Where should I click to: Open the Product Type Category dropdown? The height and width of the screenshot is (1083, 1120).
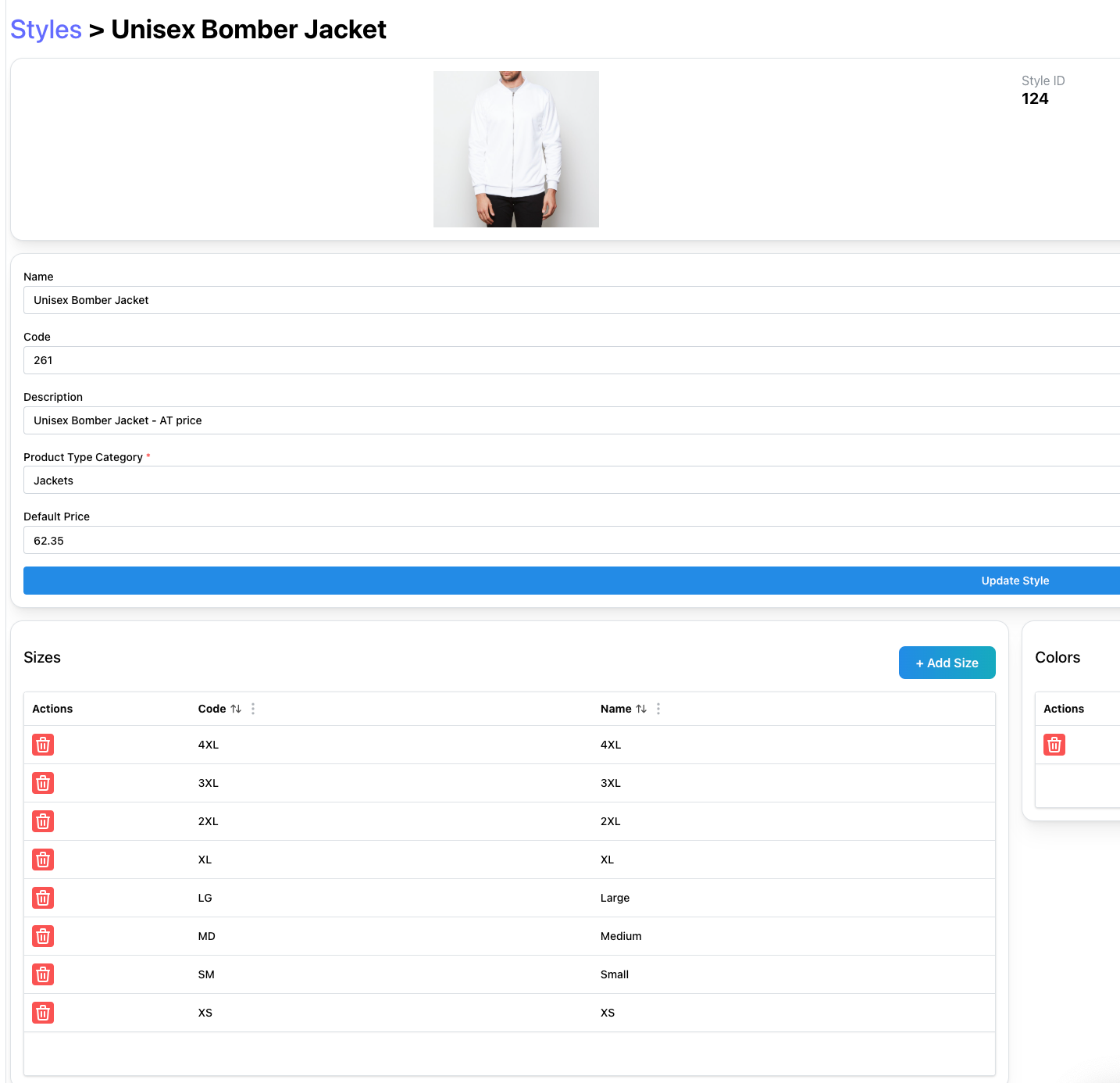(572, 481)
